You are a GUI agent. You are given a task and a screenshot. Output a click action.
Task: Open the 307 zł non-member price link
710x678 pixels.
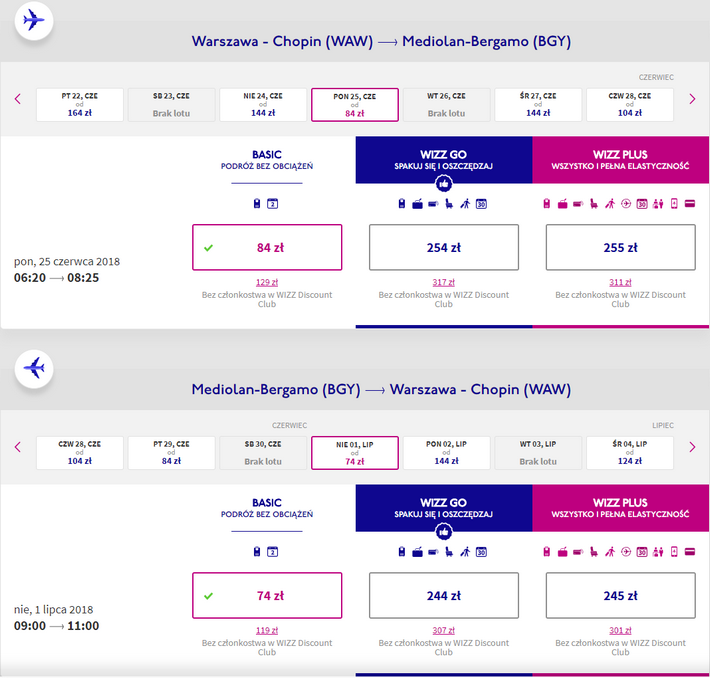[x=443, y=630]
